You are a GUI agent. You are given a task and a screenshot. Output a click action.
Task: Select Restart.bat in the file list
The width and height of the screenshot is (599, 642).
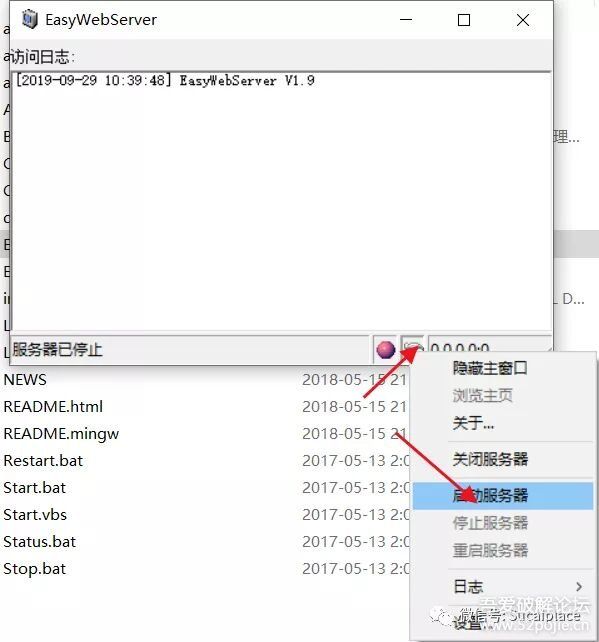[x=43, y=461]
